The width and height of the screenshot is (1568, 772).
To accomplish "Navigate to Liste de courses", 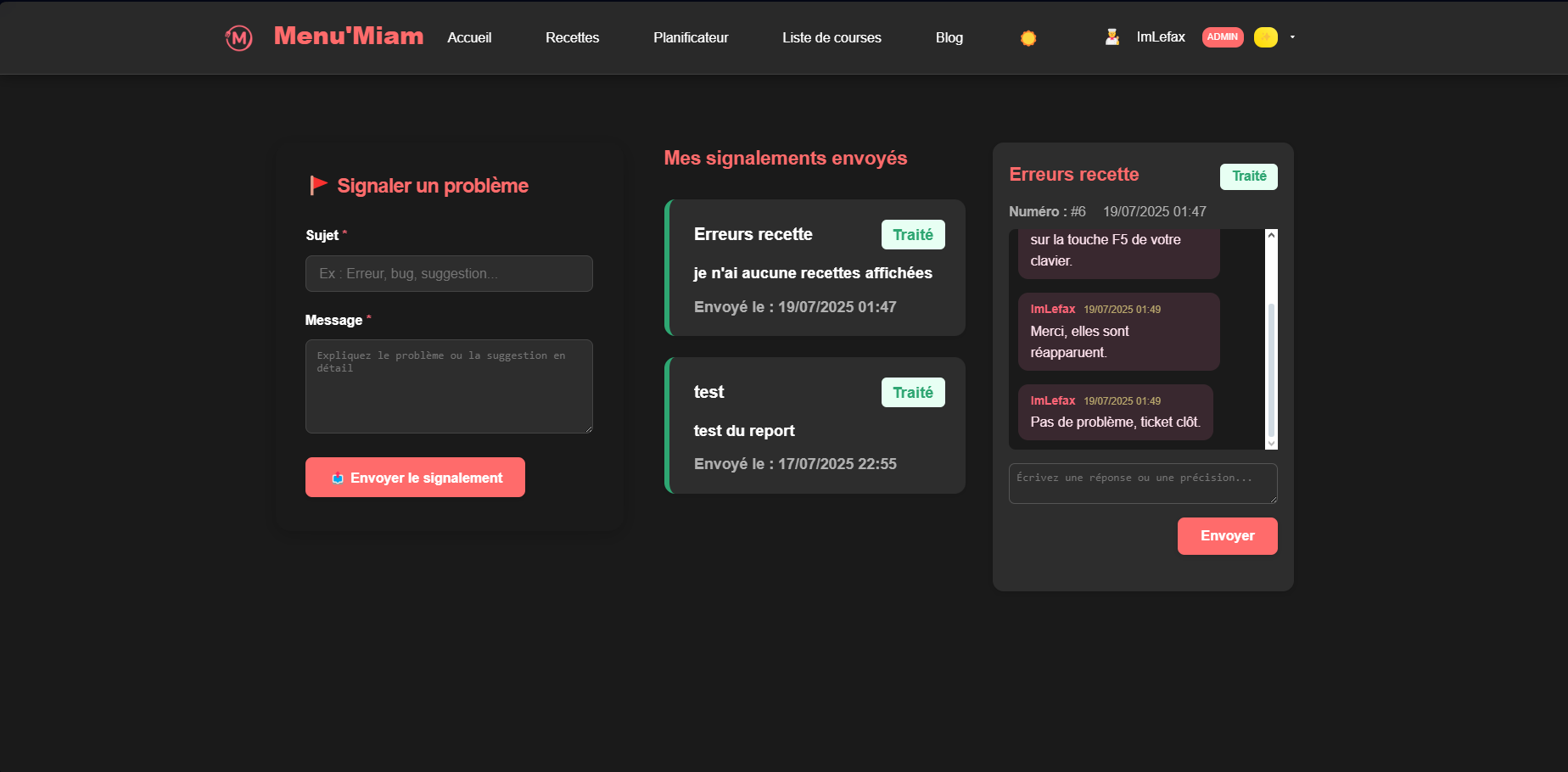I will (x=832, y=37).
